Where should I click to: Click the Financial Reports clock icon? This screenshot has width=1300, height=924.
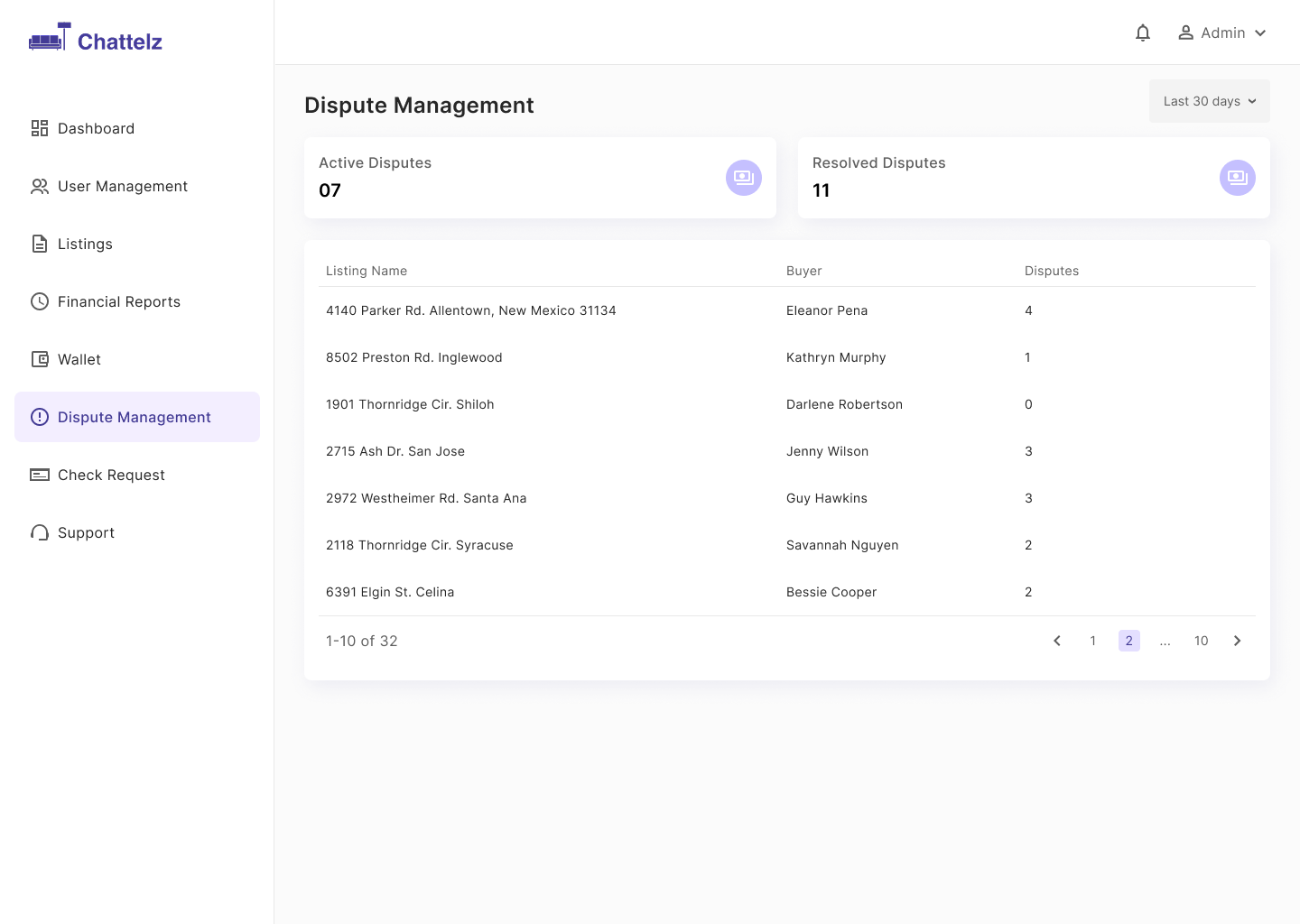click(40, 301)
